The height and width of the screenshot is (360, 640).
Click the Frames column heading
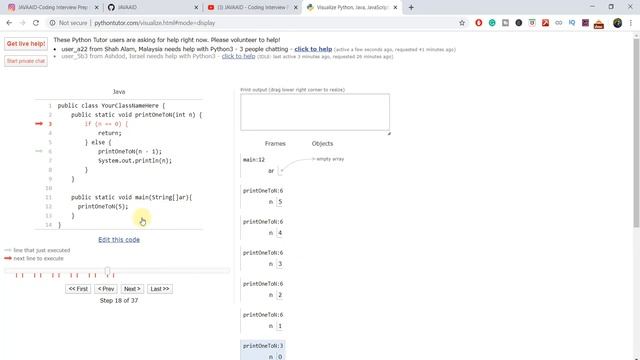[275, 144]
